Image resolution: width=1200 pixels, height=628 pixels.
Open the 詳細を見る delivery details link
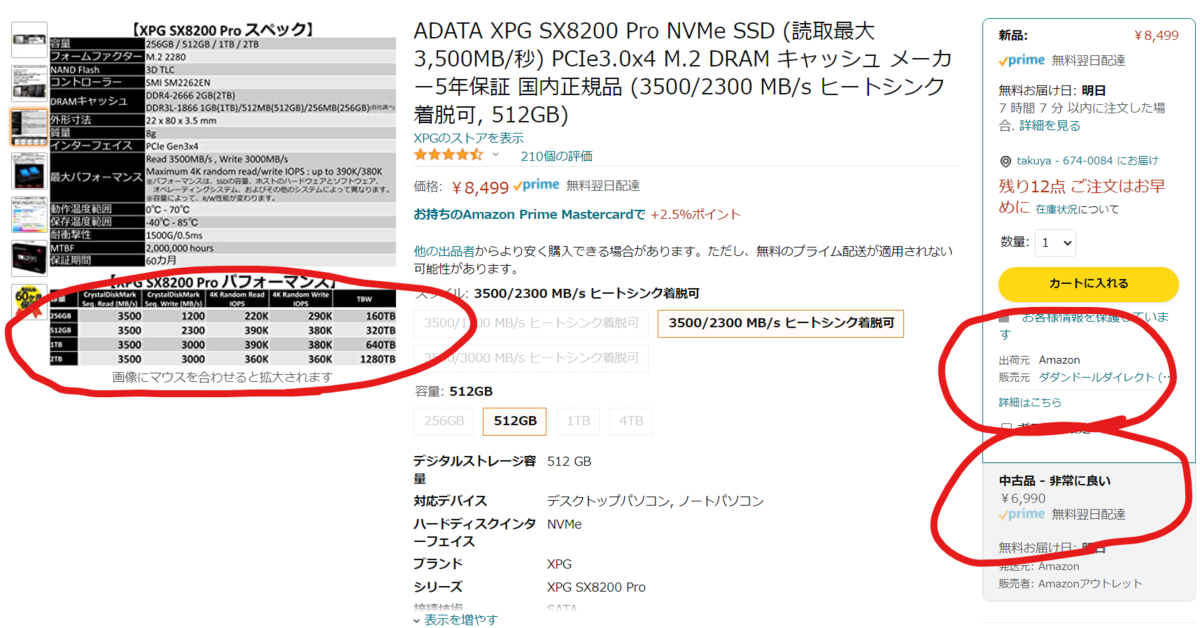click(x=1050, y=126)
